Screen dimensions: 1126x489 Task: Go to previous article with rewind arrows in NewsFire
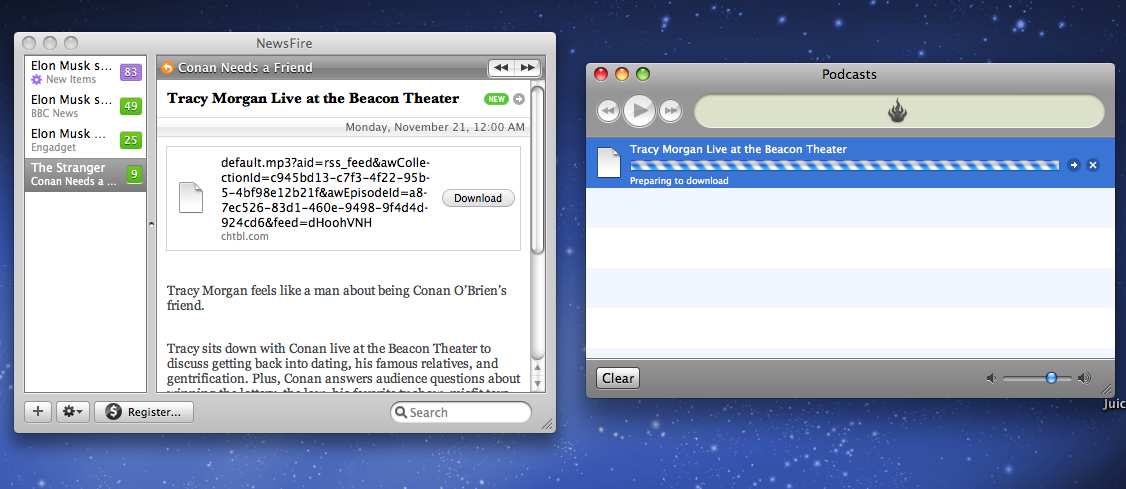[x=501, y=67]
